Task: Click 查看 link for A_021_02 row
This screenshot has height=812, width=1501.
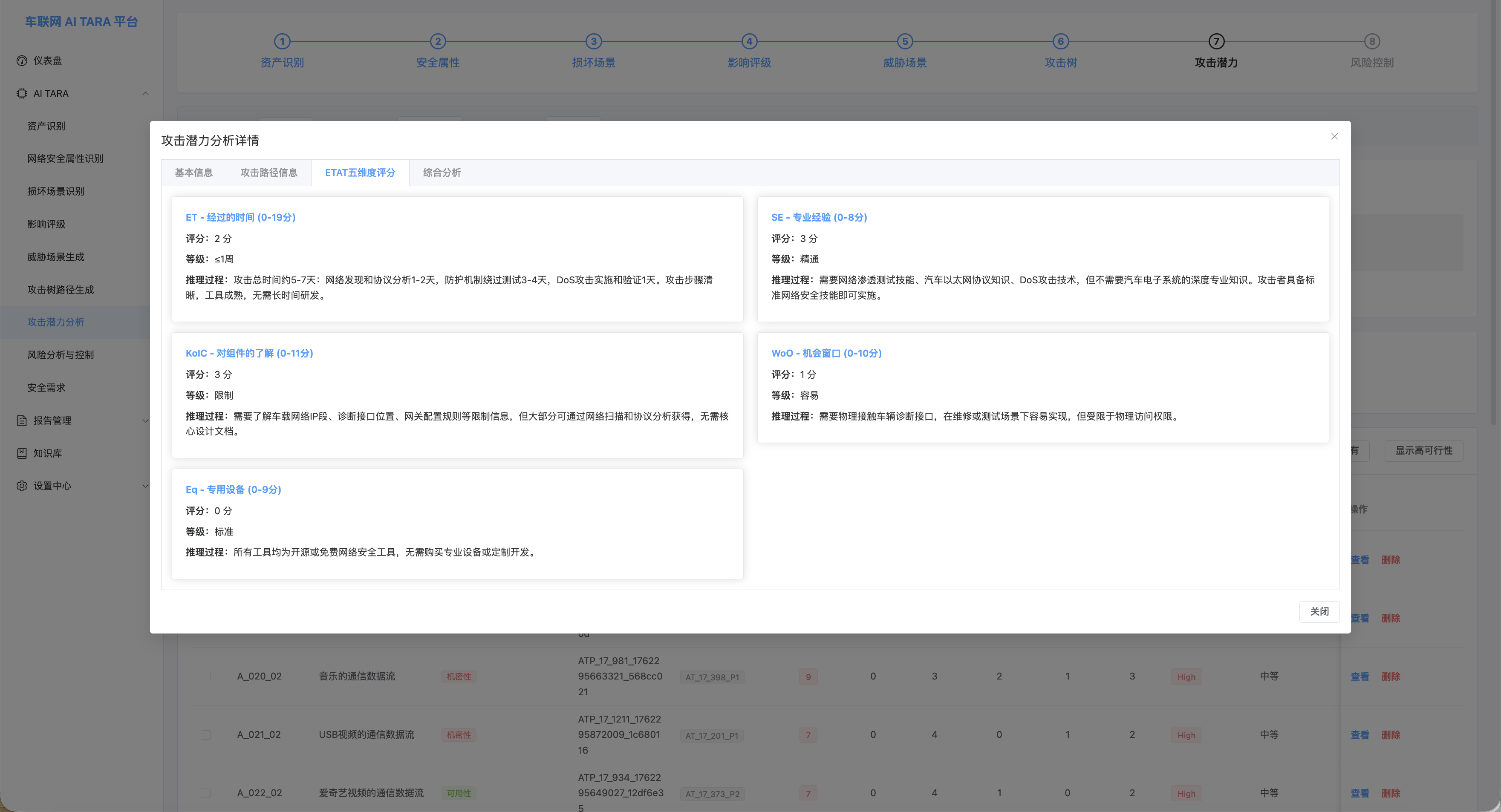Action: click(x=1360, y=734)
